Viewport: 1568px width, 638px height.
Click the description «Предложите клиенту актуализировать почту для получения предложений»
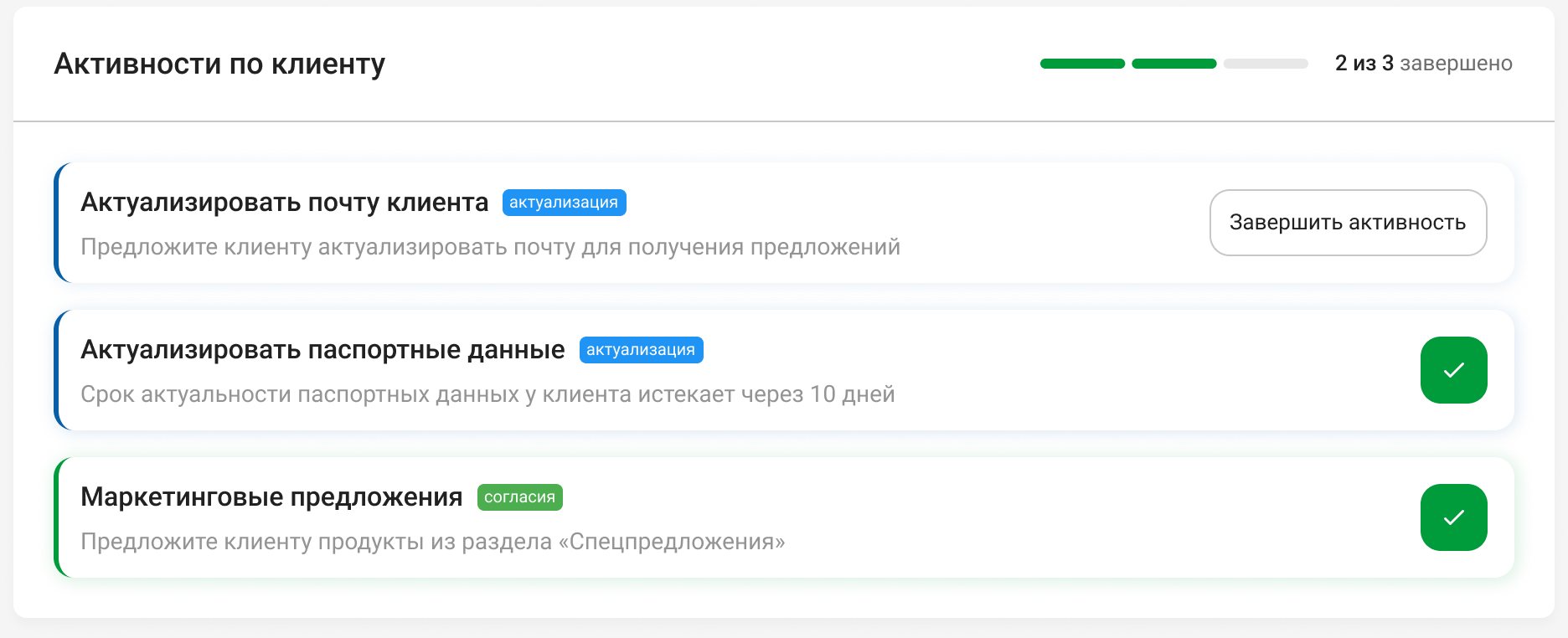(x=490, y=247)
